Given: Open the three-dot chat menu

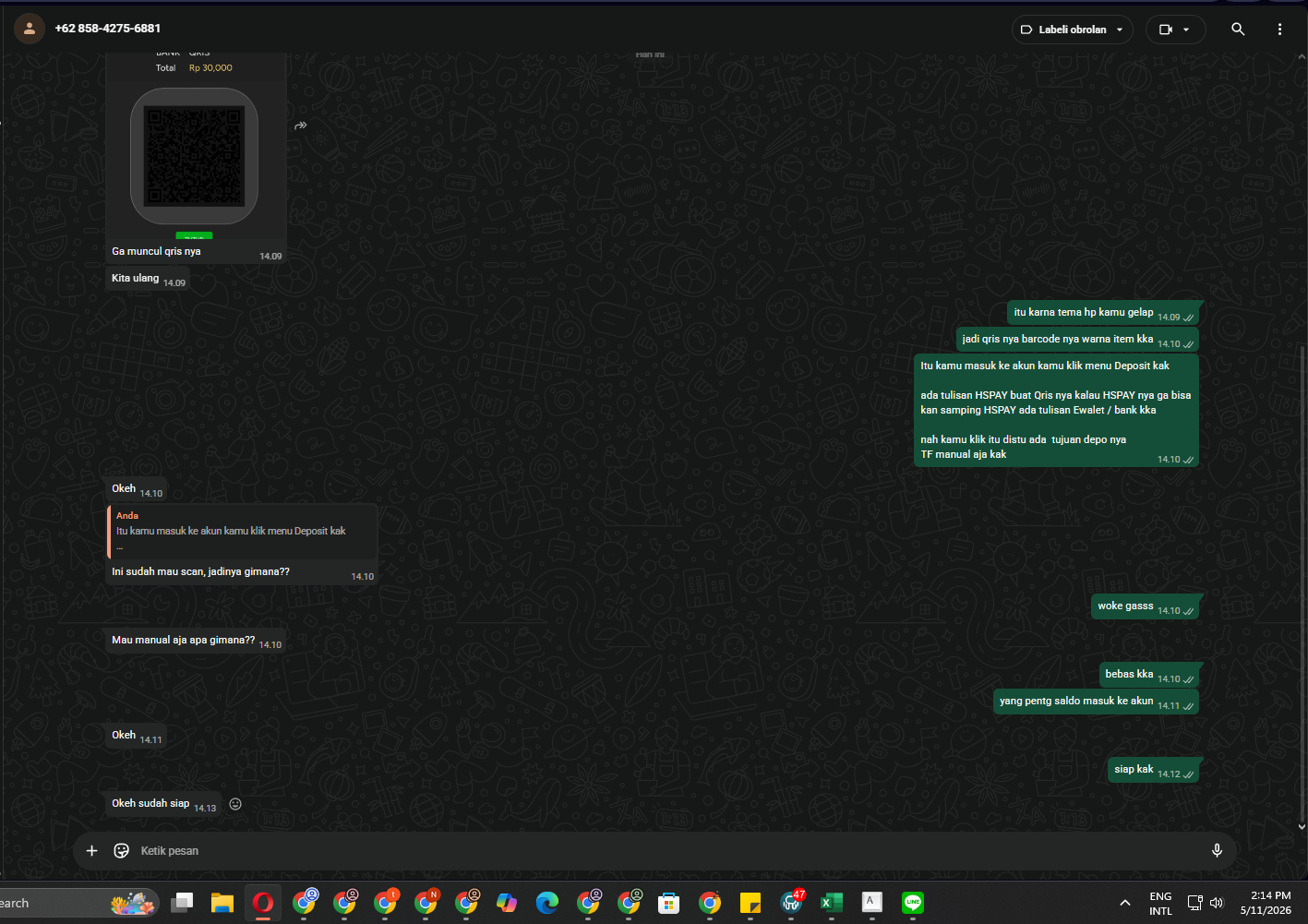Looking at the screenshot, I should click(1279, 30).
